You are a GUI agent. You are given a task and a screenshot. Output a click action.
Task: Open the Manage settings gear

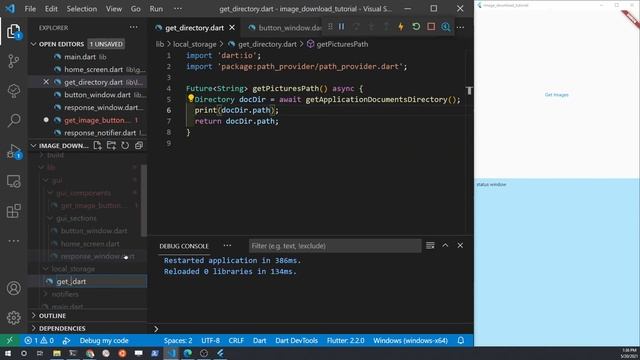13,318
